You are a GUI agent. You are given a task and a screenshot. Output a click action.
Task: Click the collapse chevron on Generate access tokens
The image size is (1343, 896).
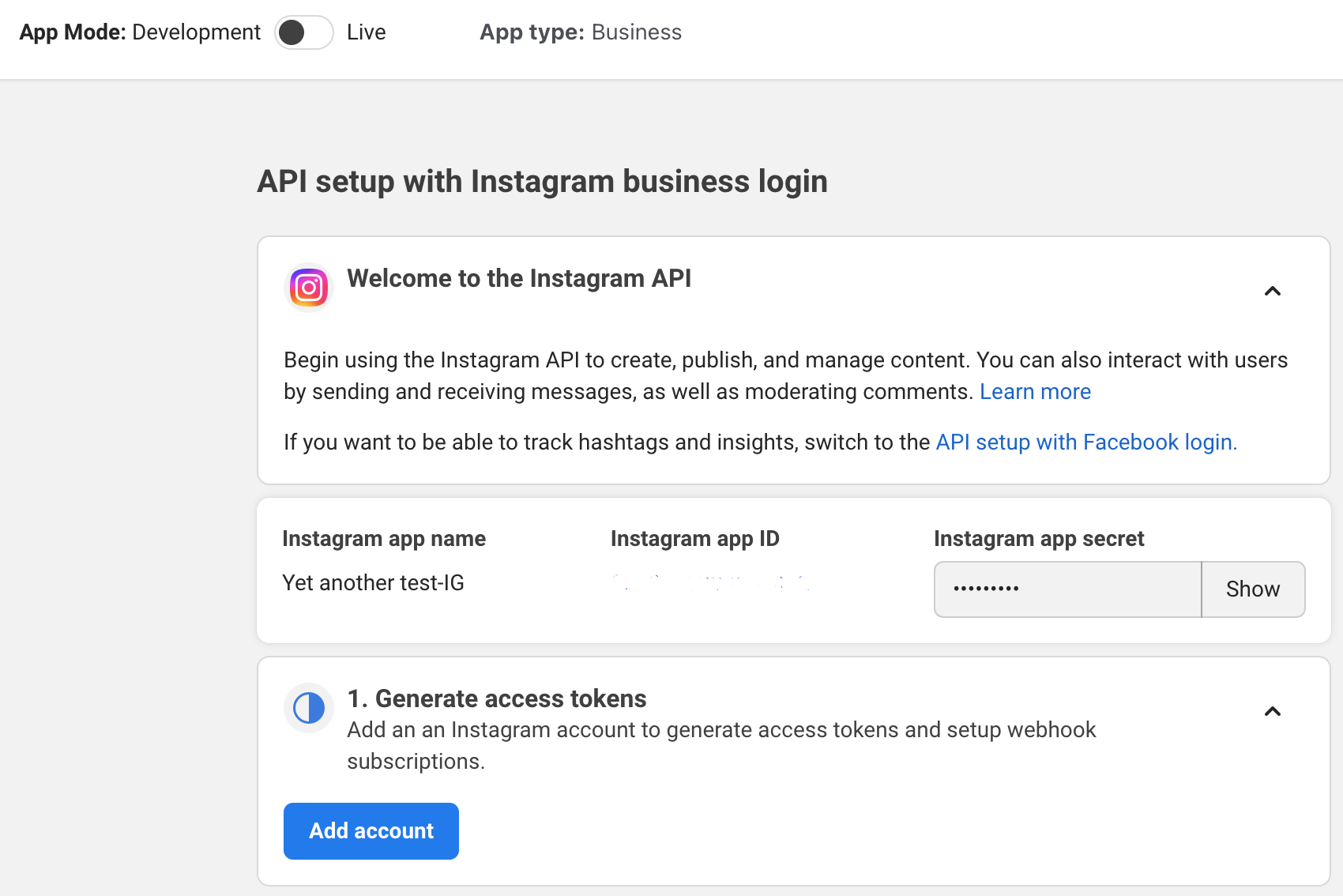pos(1273,711)
